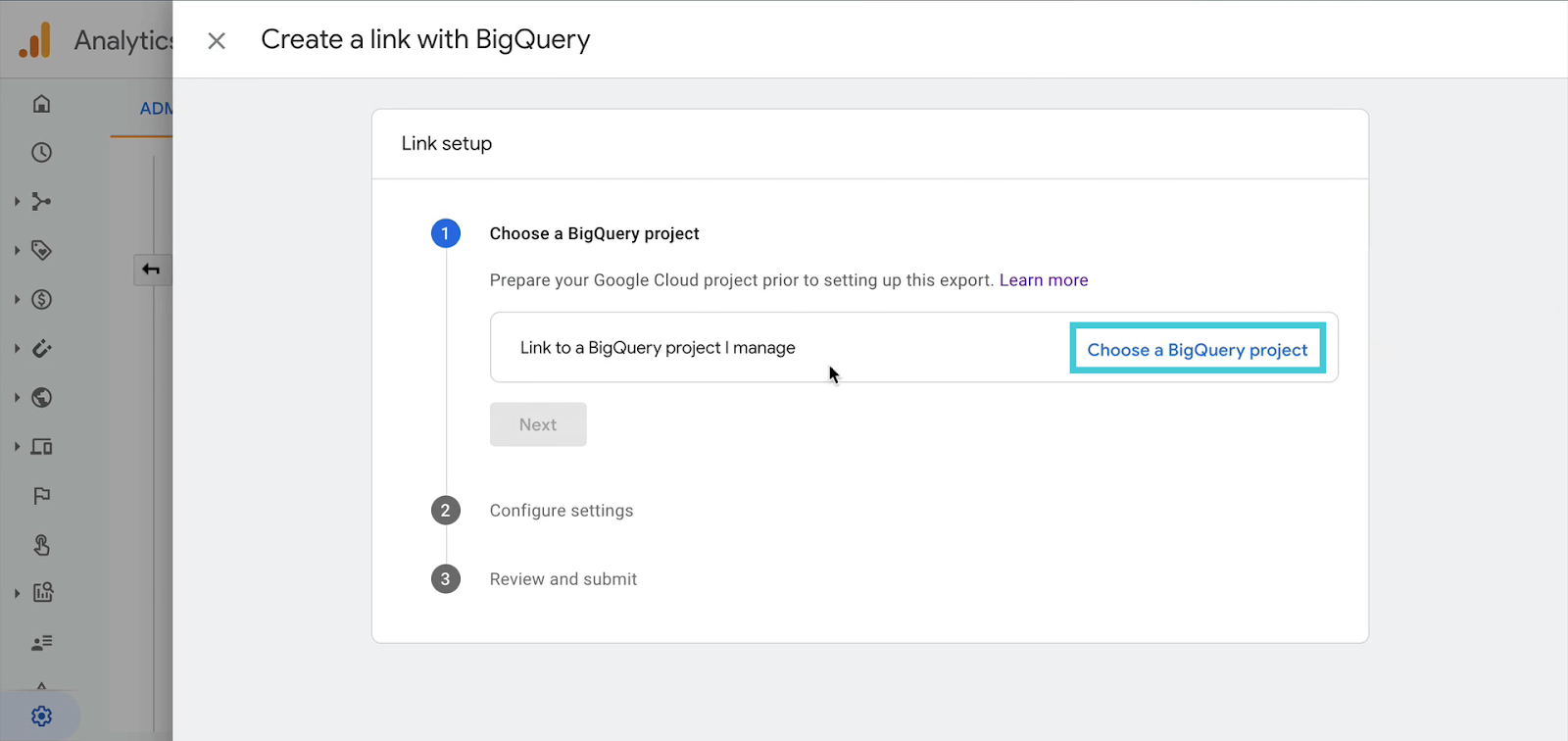1568x741 pixels.
Task: Go to Home in the sidebar
Action: 41,104
